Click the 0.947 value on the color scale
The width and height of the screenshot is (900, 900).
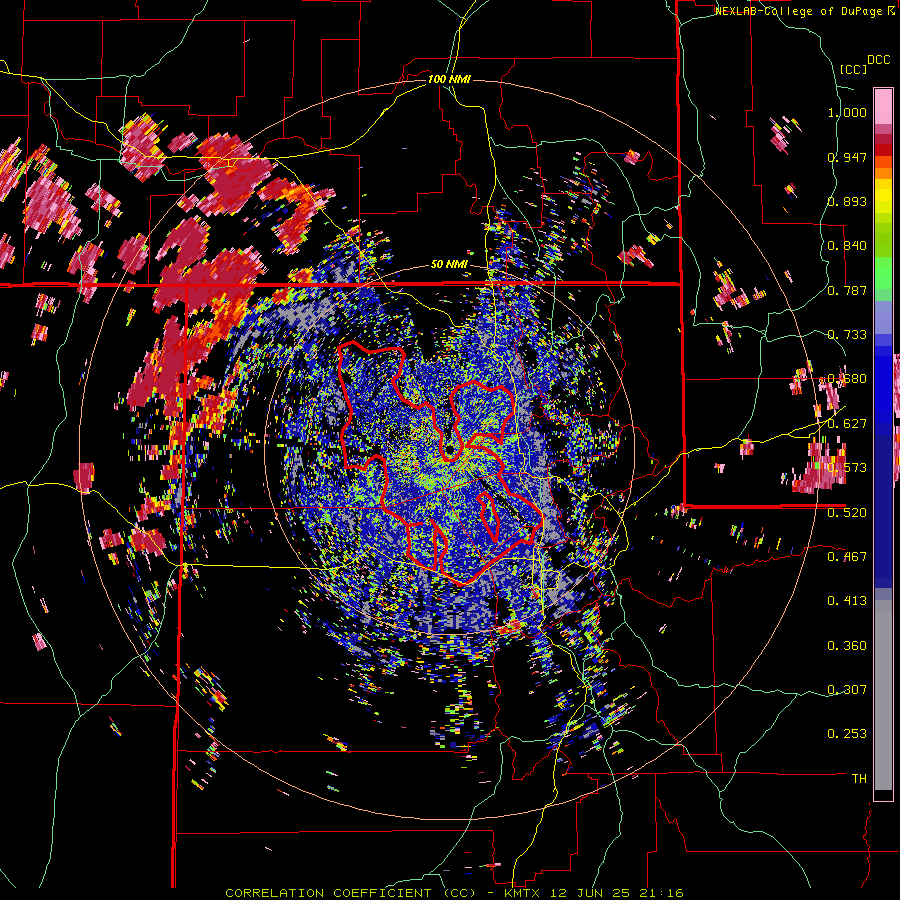pos(847,157)
